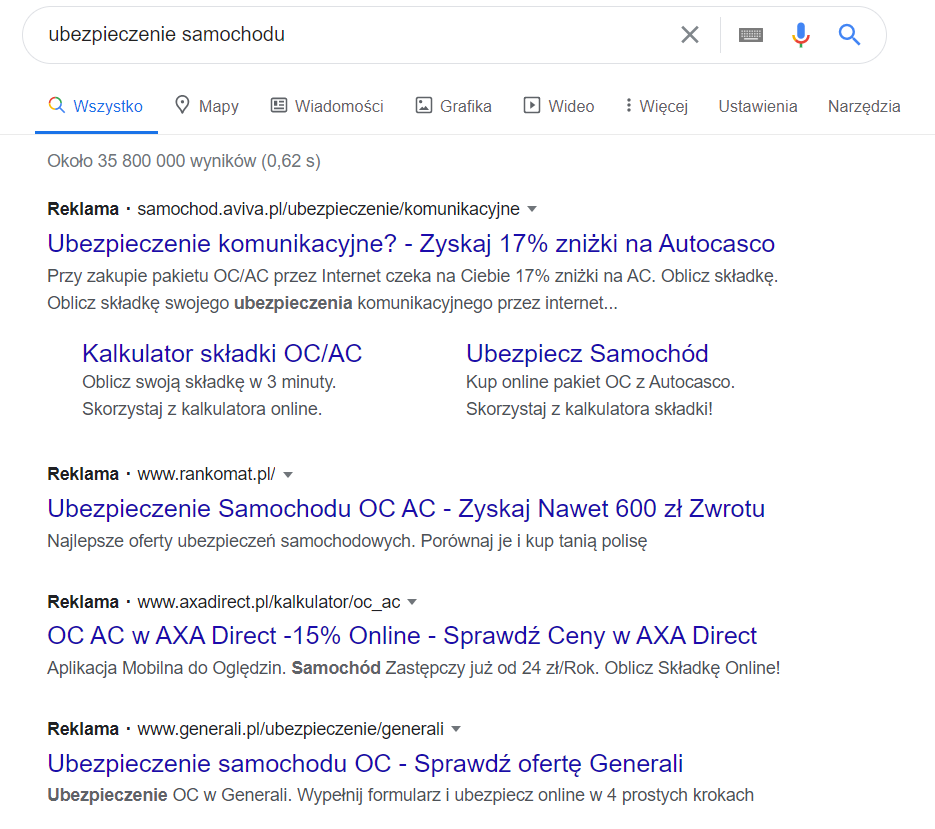Screen dimensions: 935x829
Task: Expand the dropdown arrow next to rankomat.pl URL
Action: [x=288, y=475]
